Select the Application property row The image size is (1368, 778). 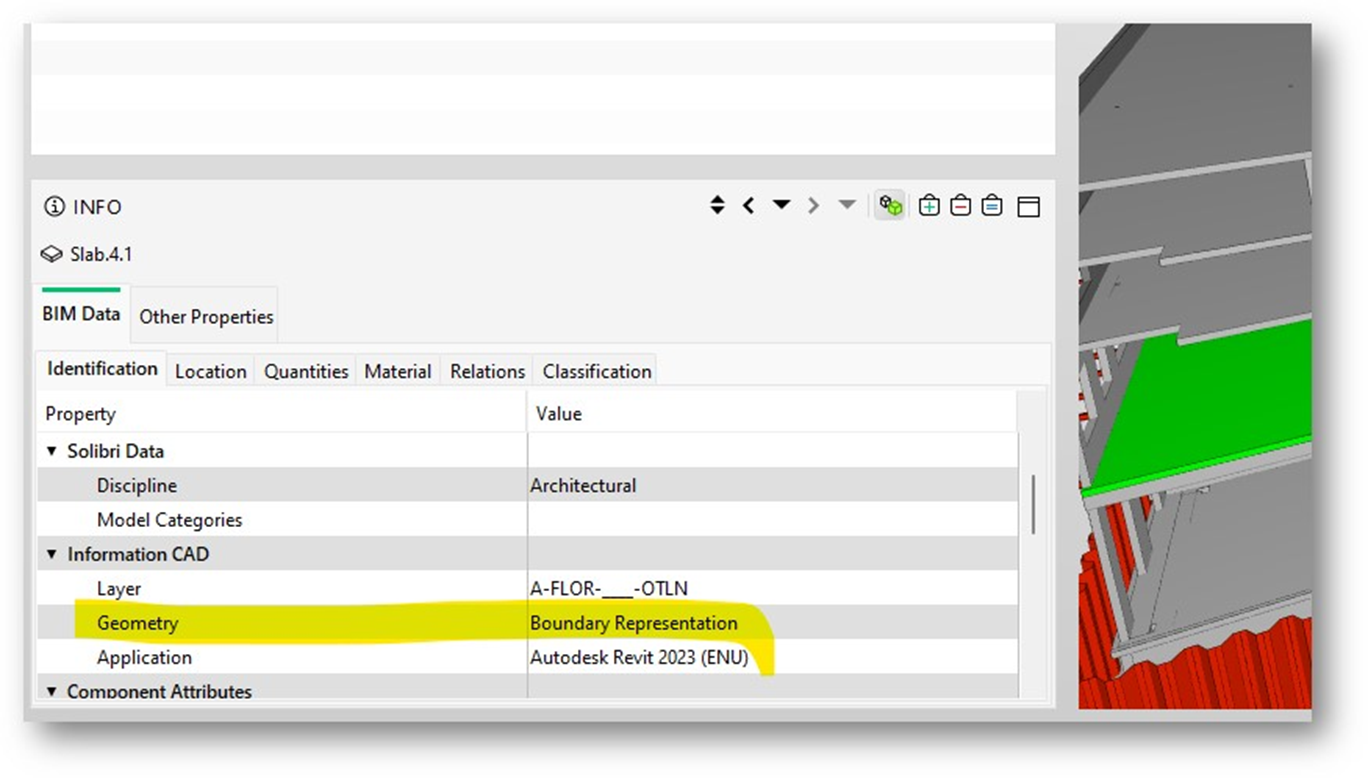(x=528, y=657)
